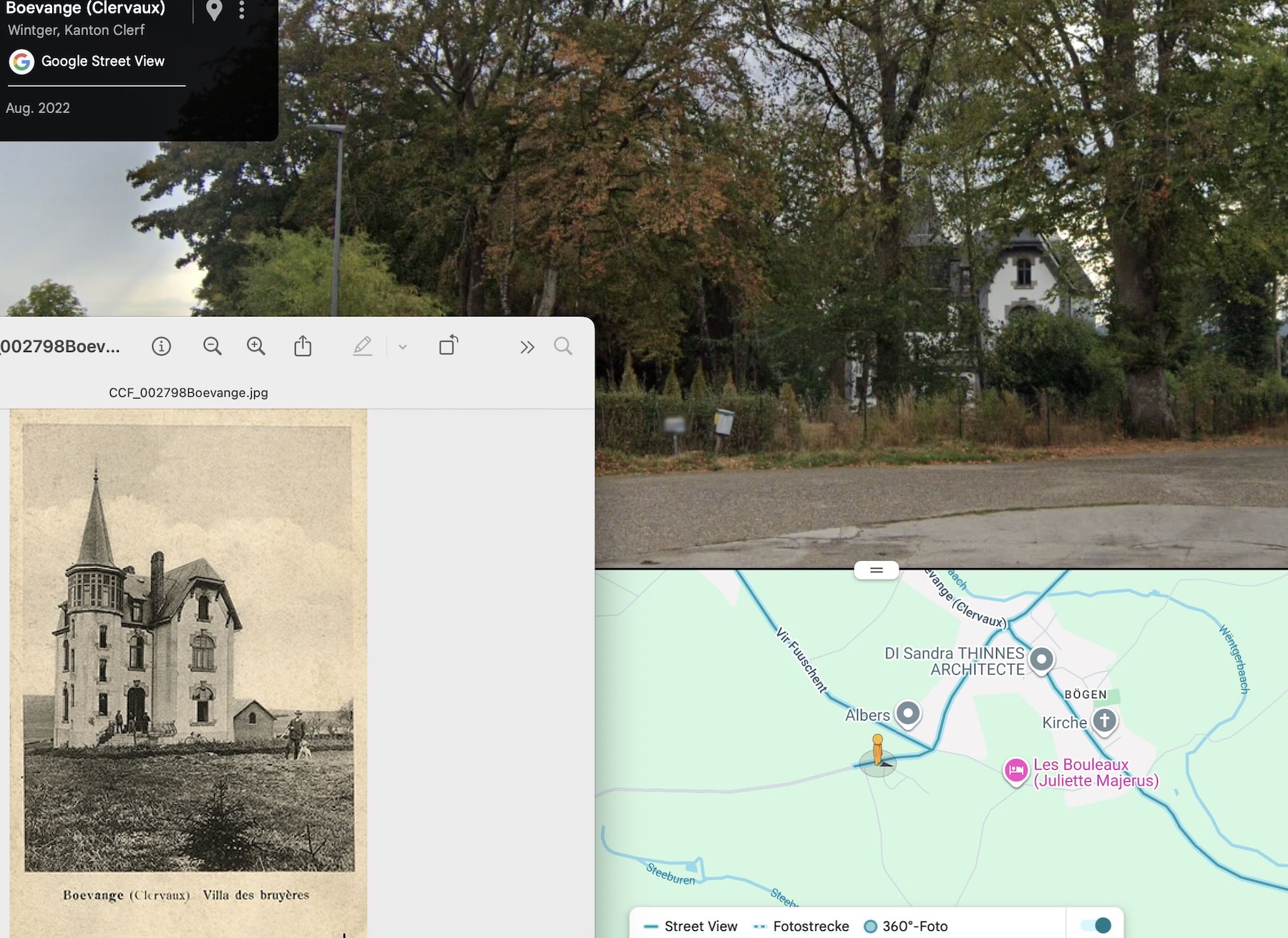1288x938 pixels.
Task: Open search in Preview toolbar
Action: 563,347
